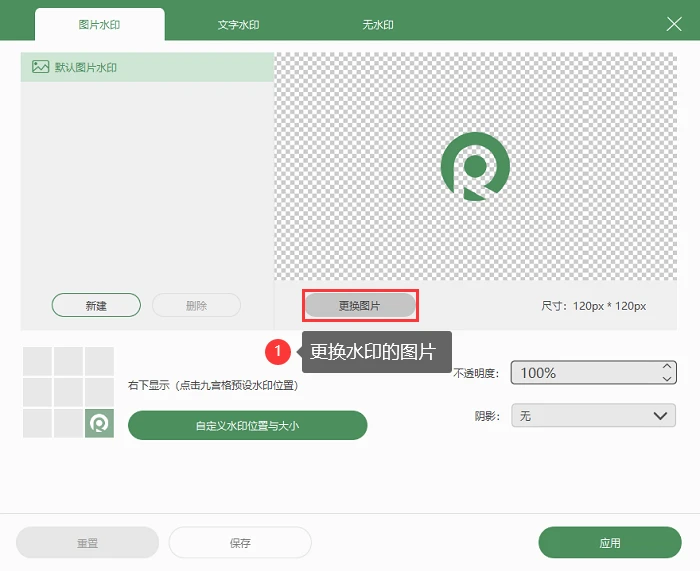The image size is (700, 571).
Task: Click the image icon beside 默认图片水印
Action: (x=40, y=67)
